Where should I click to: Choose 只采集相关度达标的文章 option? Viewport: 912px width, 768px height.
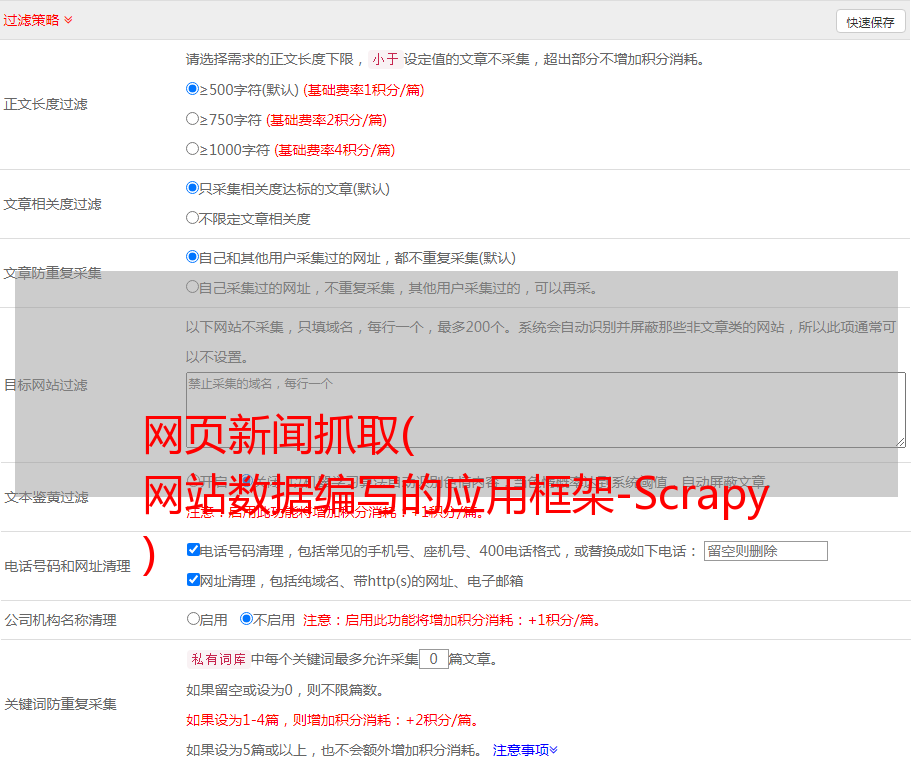tap(192, 188)
